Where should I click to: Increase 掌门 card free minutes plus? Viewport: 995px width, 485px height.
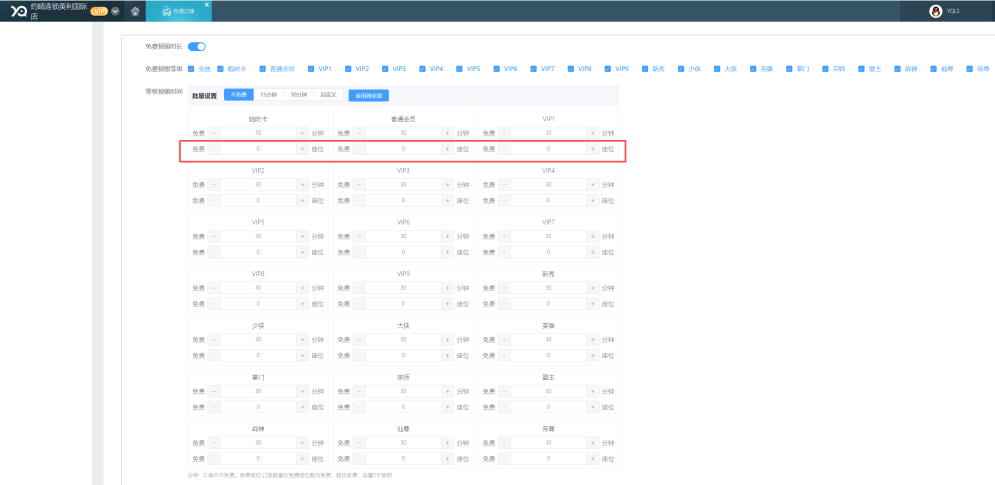(x=303, y=391)
